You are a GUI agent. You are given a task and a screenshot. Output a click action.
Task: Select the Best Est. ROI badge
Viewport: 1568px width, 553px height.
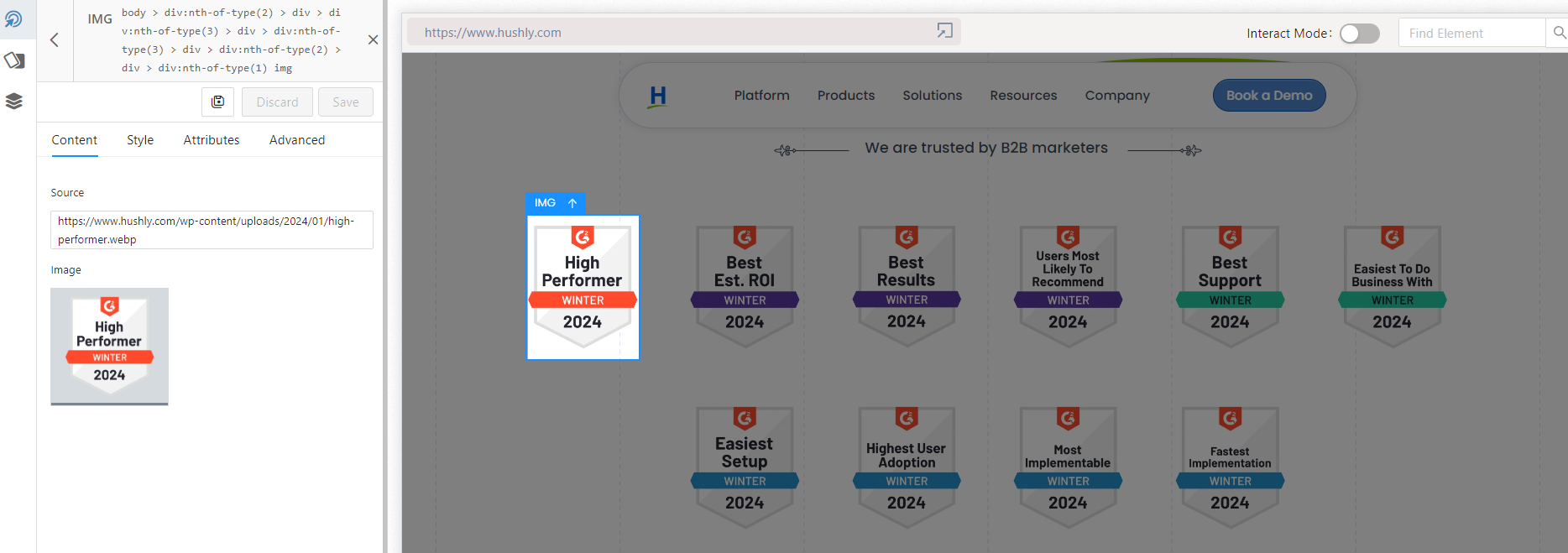(745, 286)
